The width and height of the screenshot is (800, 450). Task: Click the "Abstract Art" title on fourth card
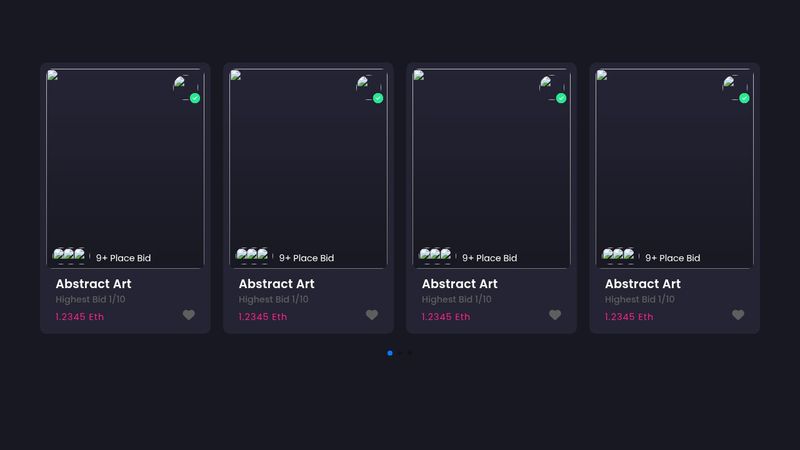pos(642,284)
